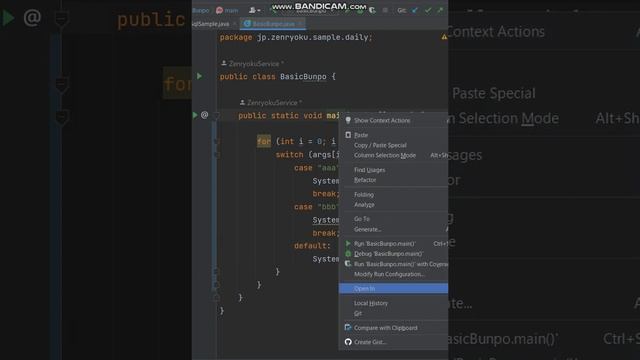Open the user account icon in toolbar

(x=254, y=10)
